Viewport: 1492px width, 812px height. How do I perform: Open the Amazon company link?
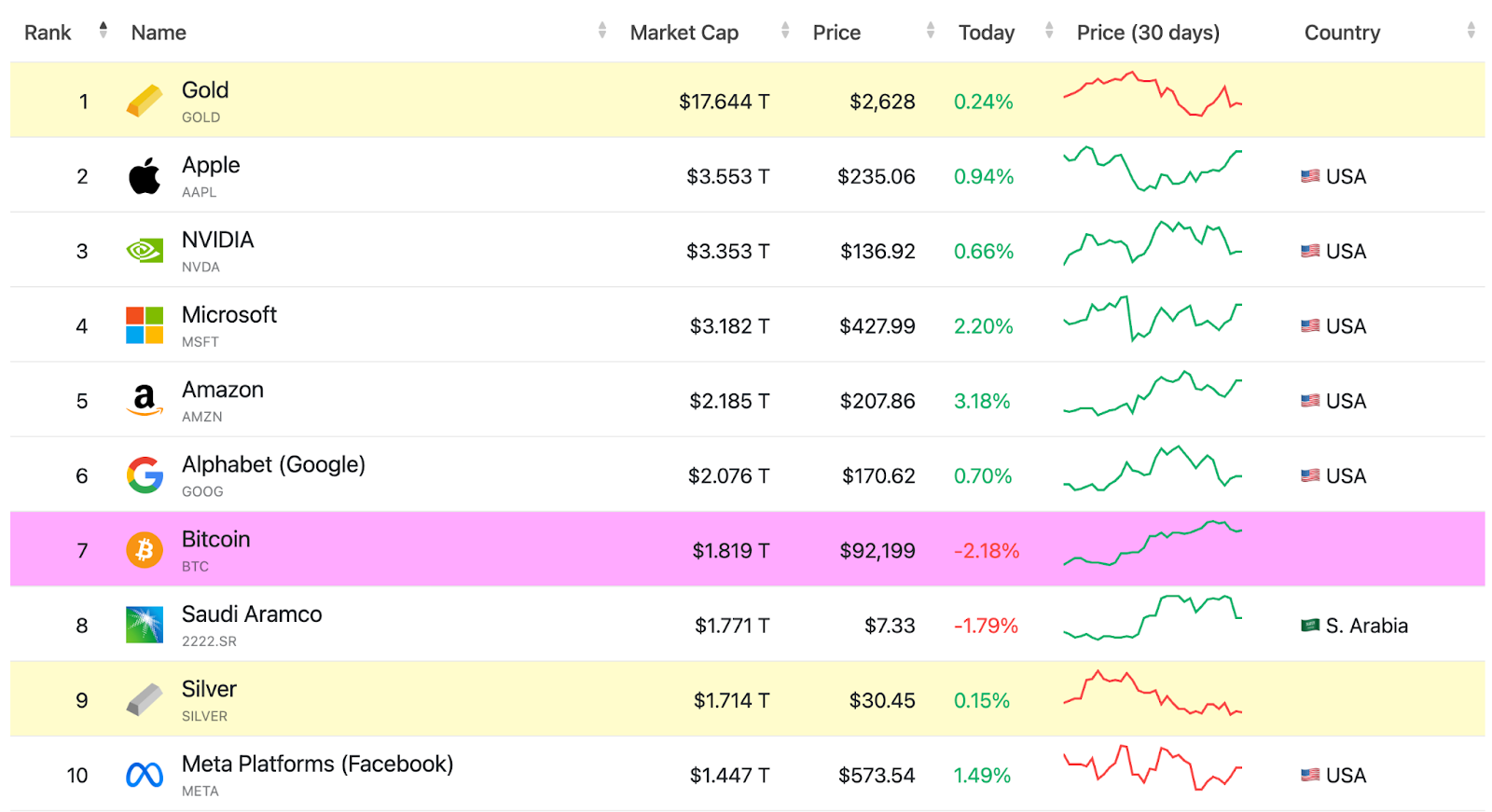pos(223,390)
